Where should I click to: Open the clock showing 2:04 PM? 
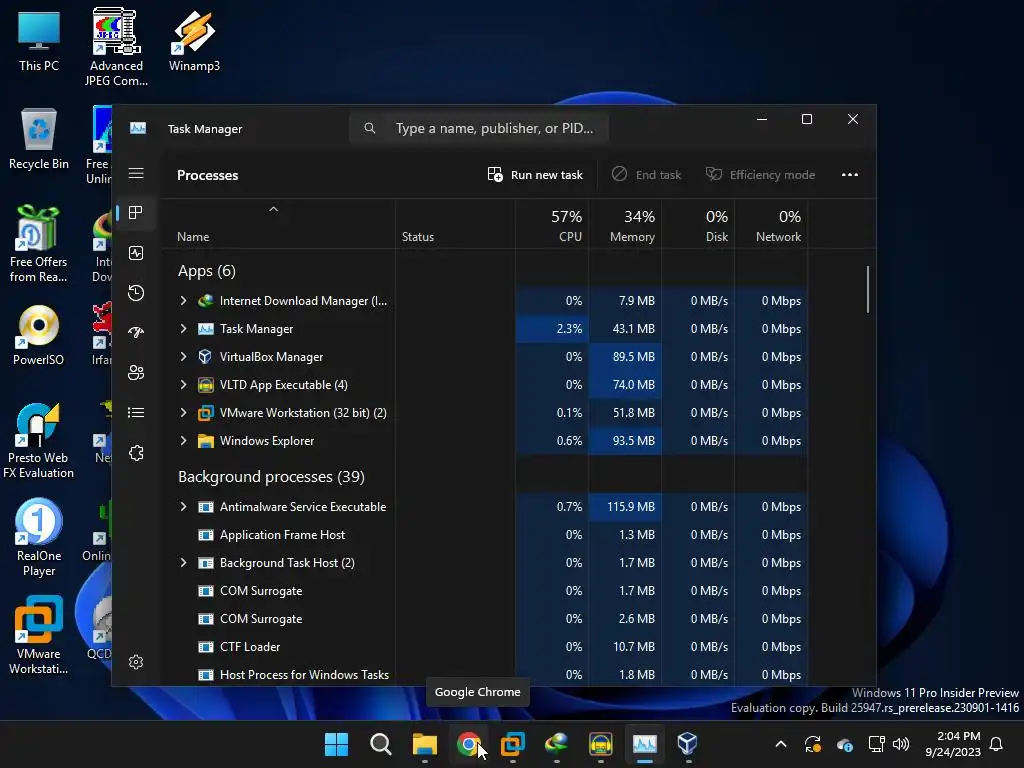coord(953,744)
